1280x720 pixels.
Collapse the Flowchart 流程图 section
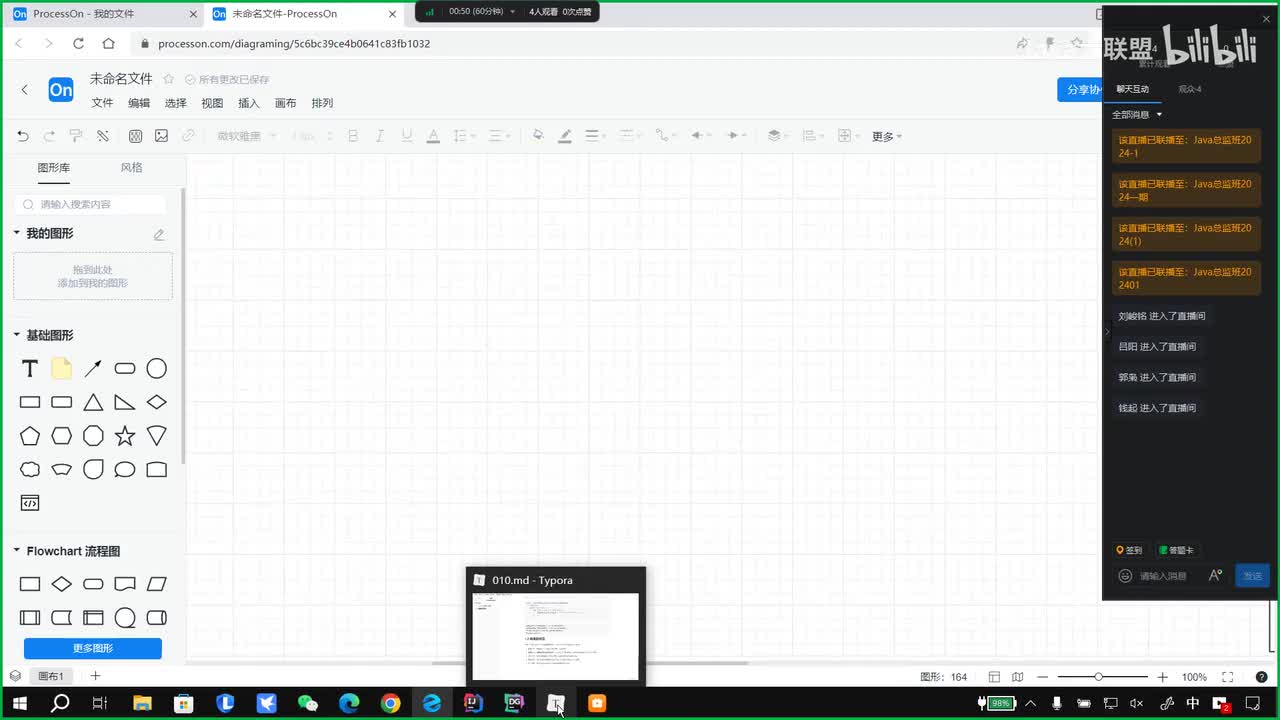click(16, 551)
